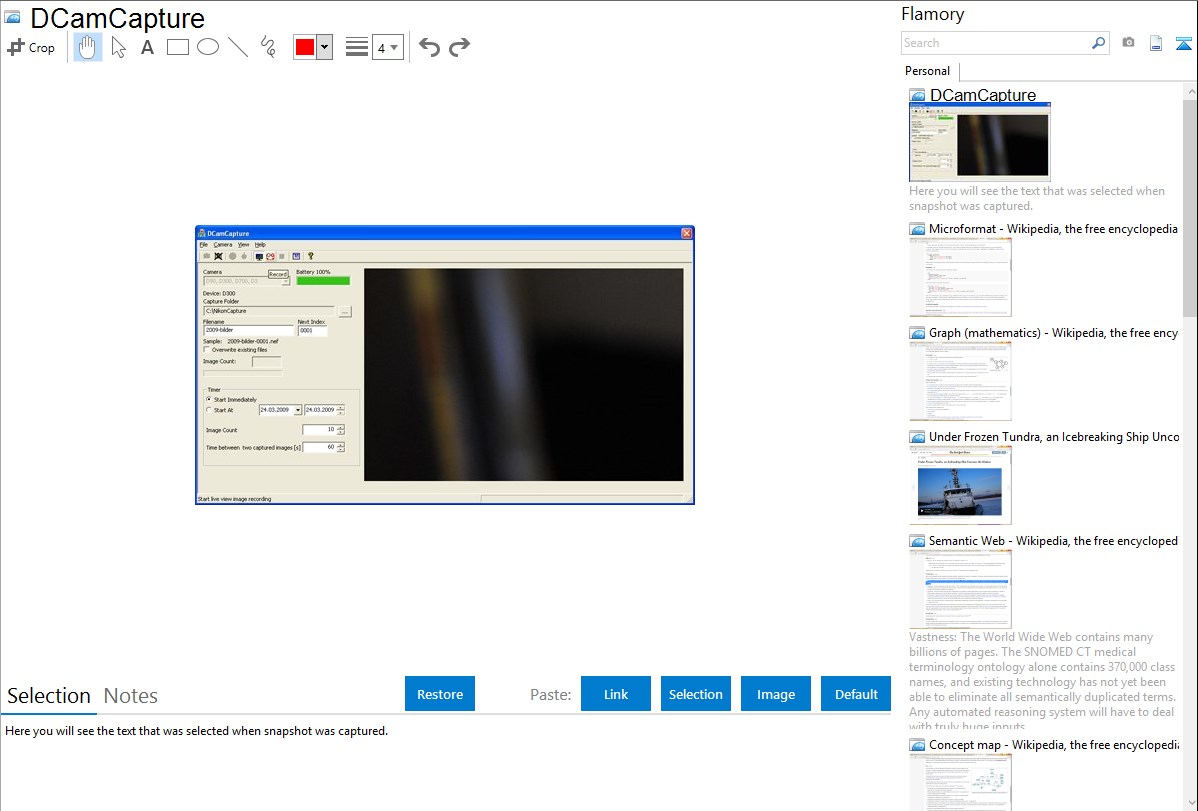Switch to the Selection tab

click(49, 696)
